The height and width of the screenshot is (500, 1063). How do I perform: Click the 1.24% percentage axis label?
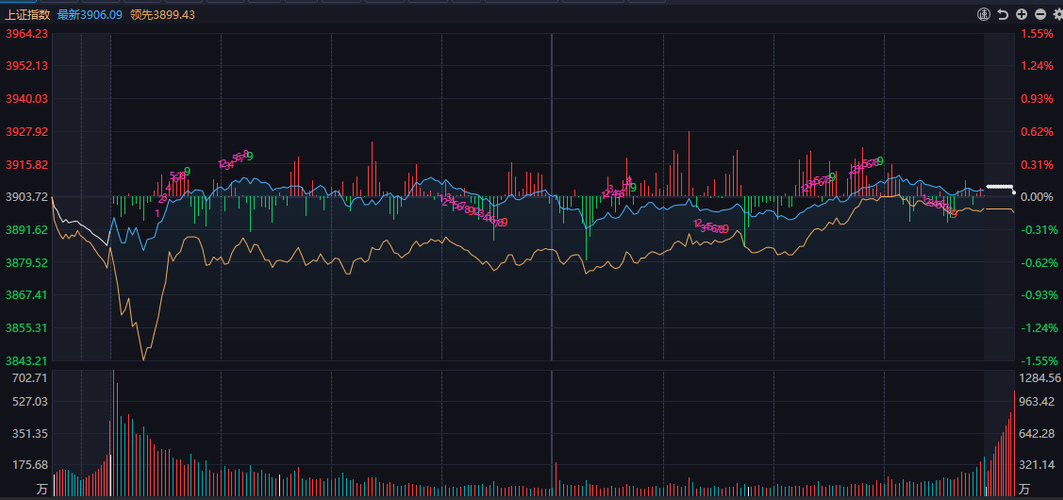[1039, 66]
